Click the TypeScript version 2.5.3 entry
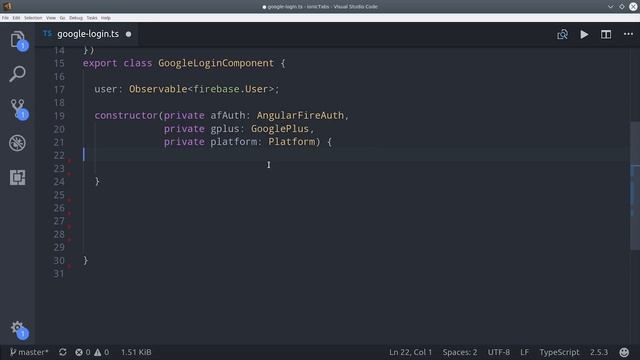This screenshot has height=360, width=640. (598, 352)
